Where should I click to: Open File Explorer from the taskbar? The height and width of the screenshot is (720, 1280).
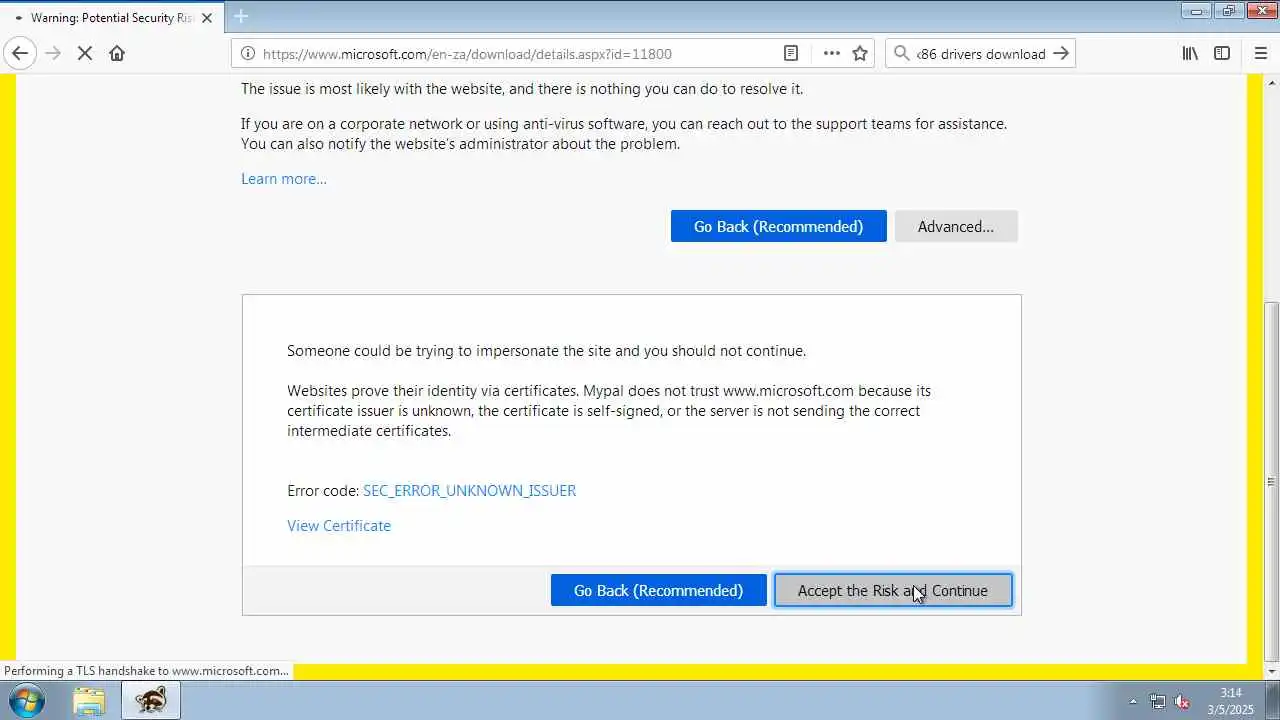[x=89, y=700]
